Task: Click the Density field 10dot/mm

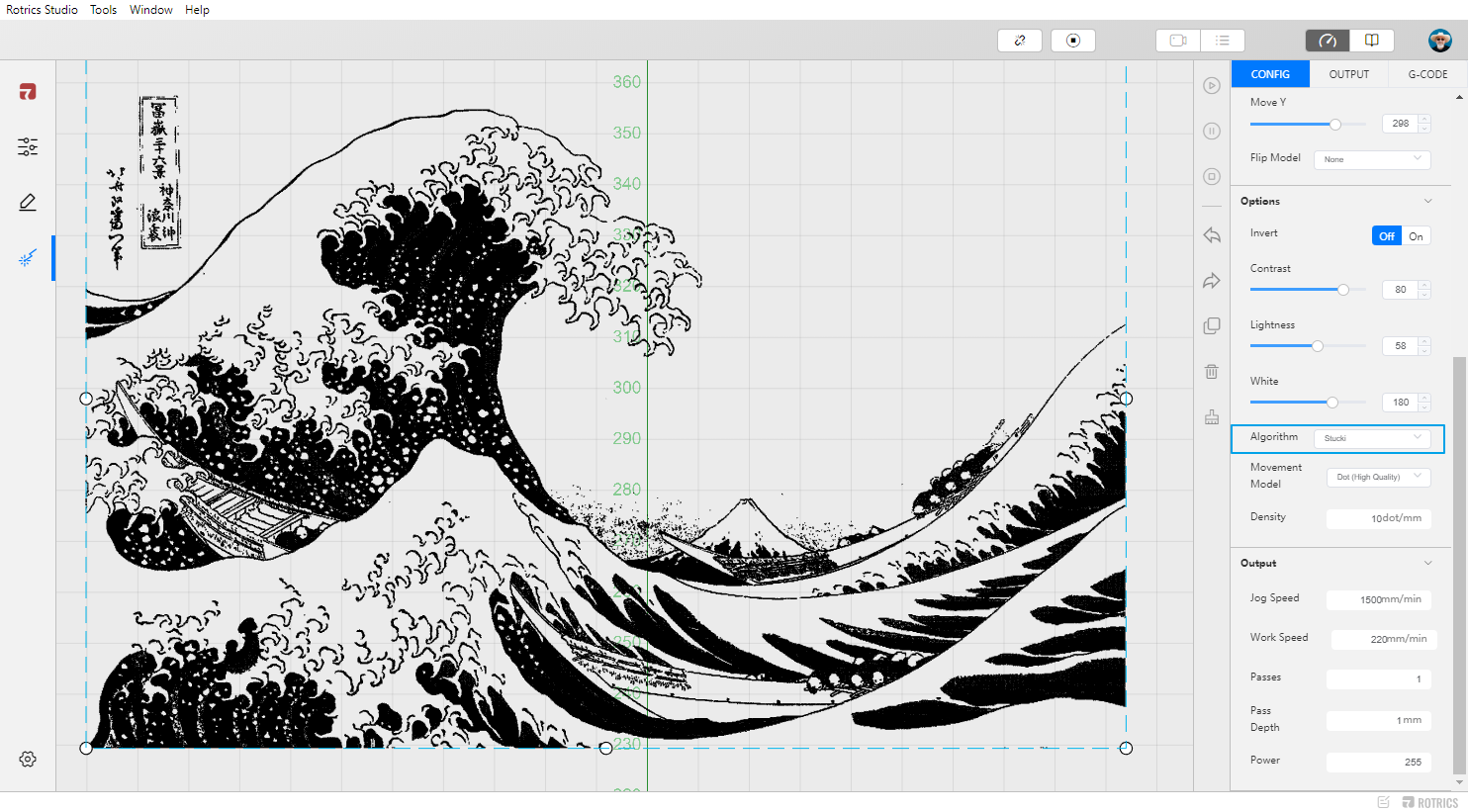Action: [1379, 518]
